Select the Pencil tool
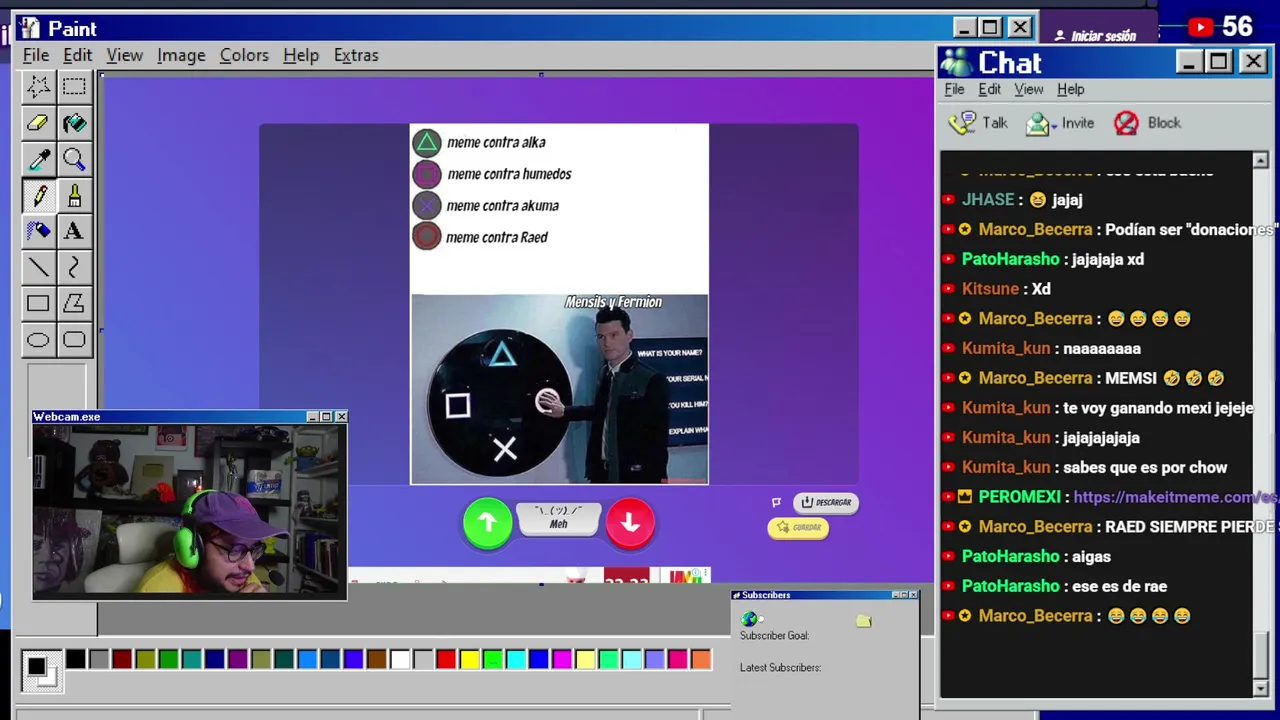Image resolution: width=1280 pixels, height=720 pixels. (38, 195)
